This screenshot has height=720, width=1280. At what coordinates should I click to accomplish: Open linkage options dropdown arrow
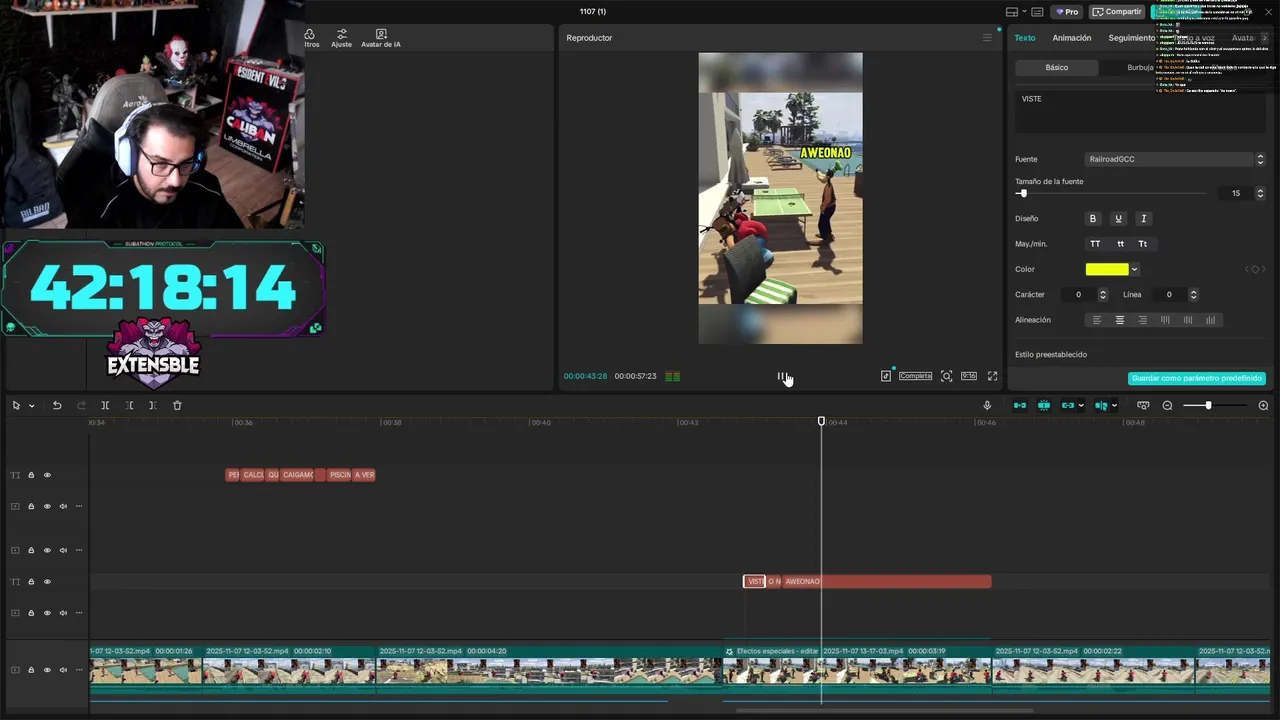click(1082, 405)
